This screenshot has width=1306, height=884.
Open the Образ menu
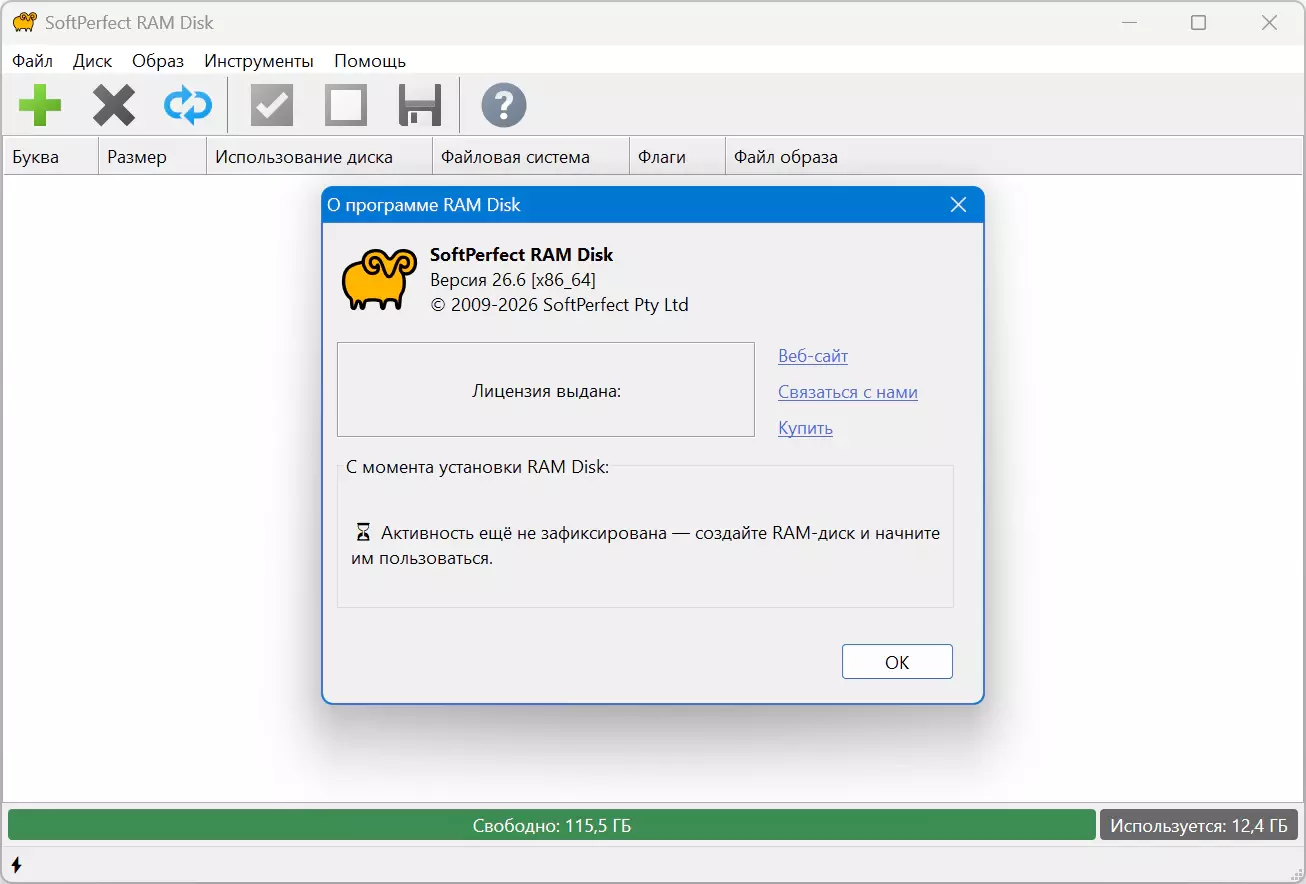158,61
